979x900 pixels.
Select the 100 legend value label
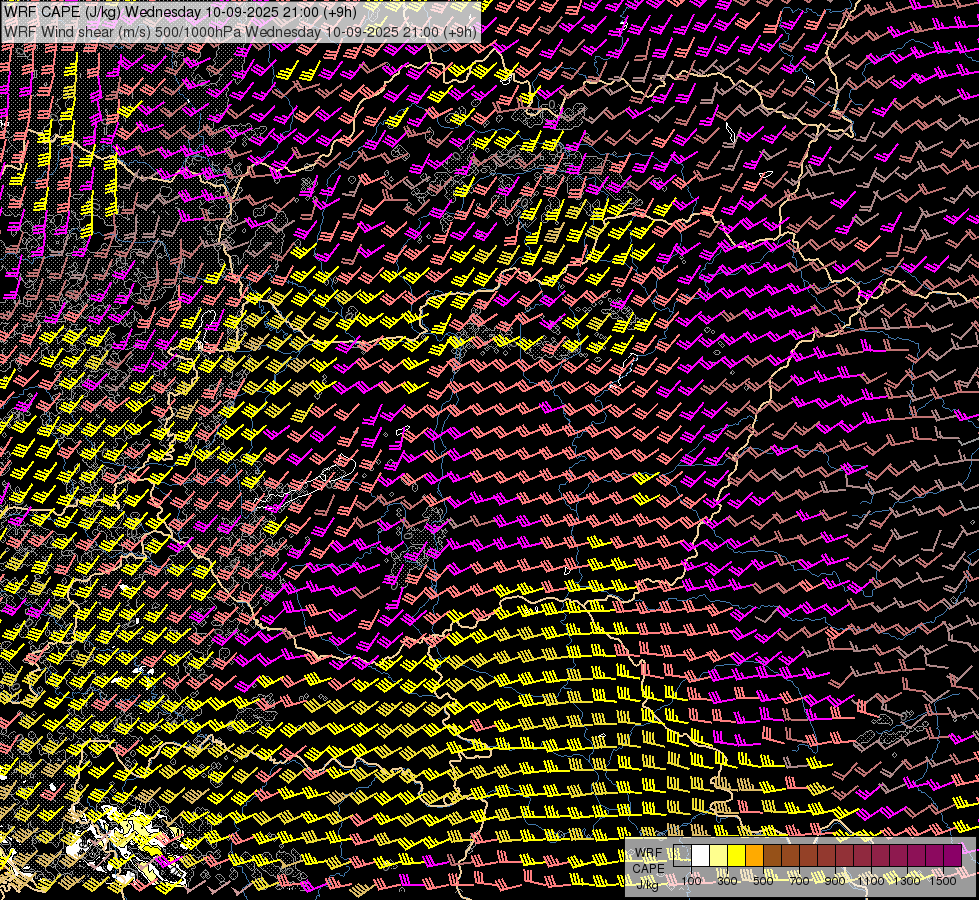[x=692, y=881]
